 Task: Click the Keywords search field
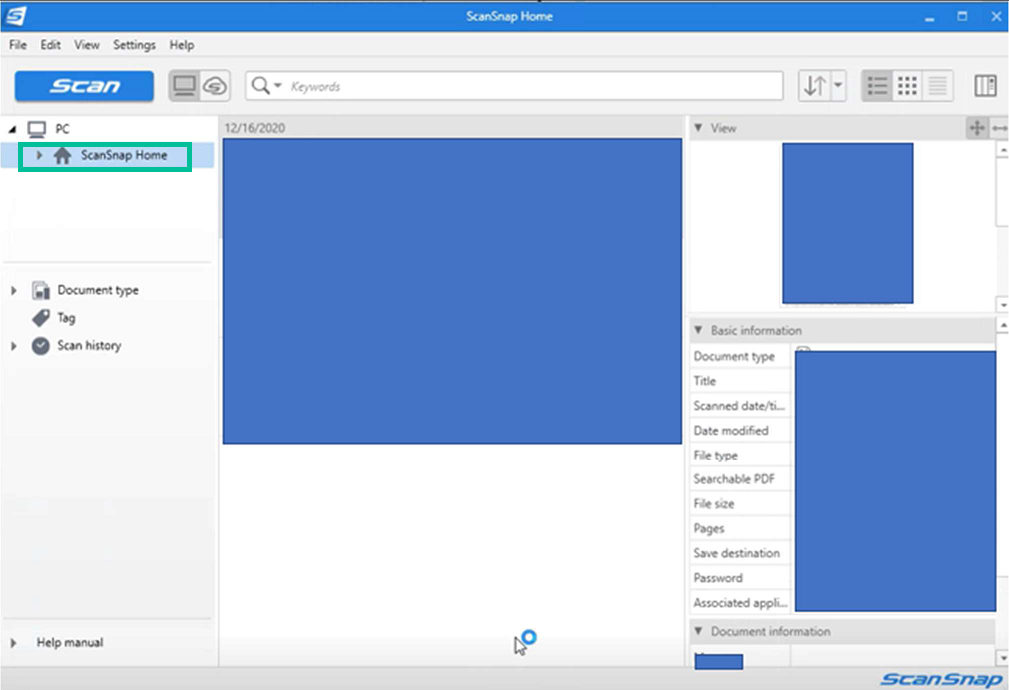[530, 86]
